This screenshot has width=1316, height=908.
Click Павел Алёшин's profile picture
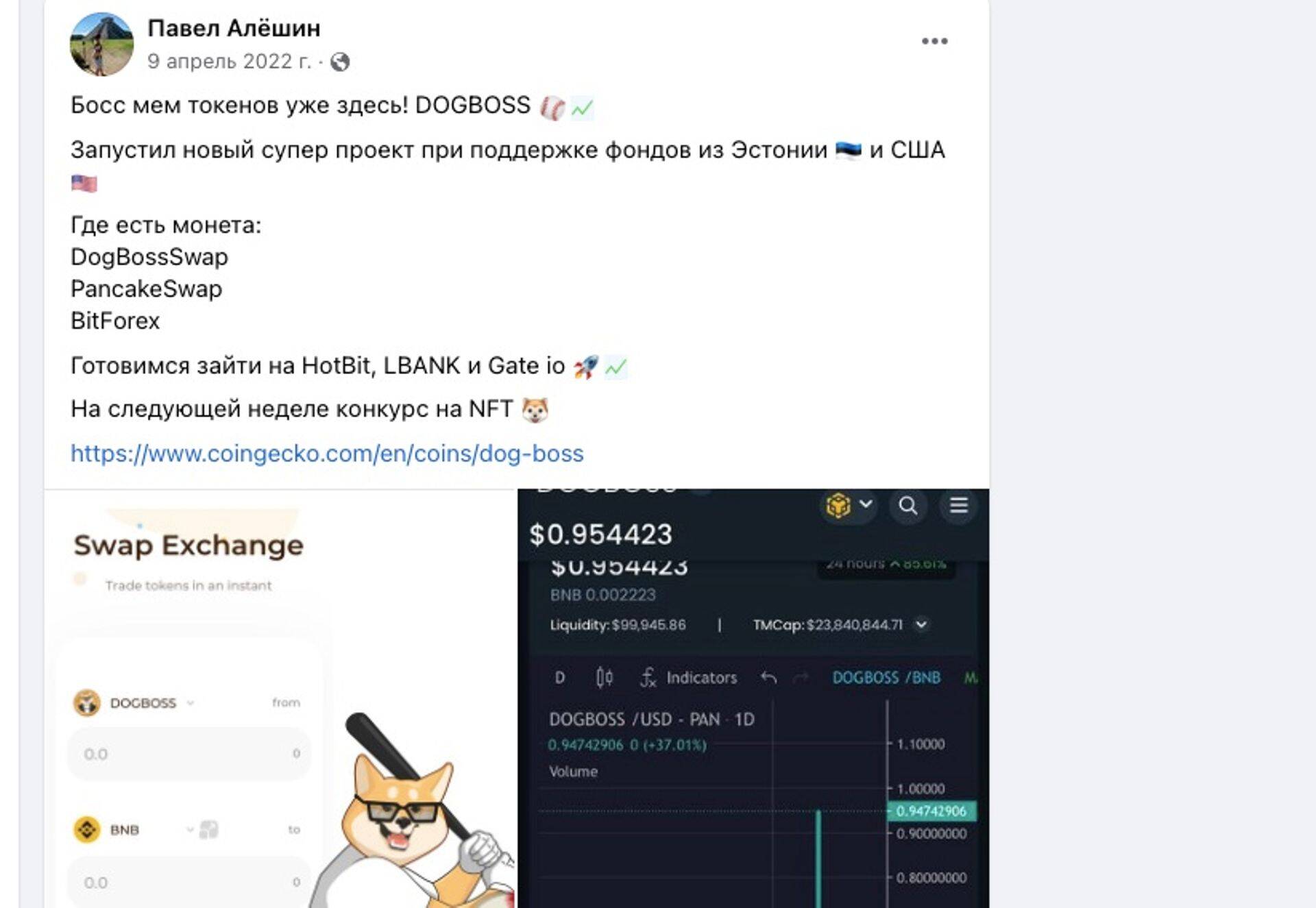101,45
